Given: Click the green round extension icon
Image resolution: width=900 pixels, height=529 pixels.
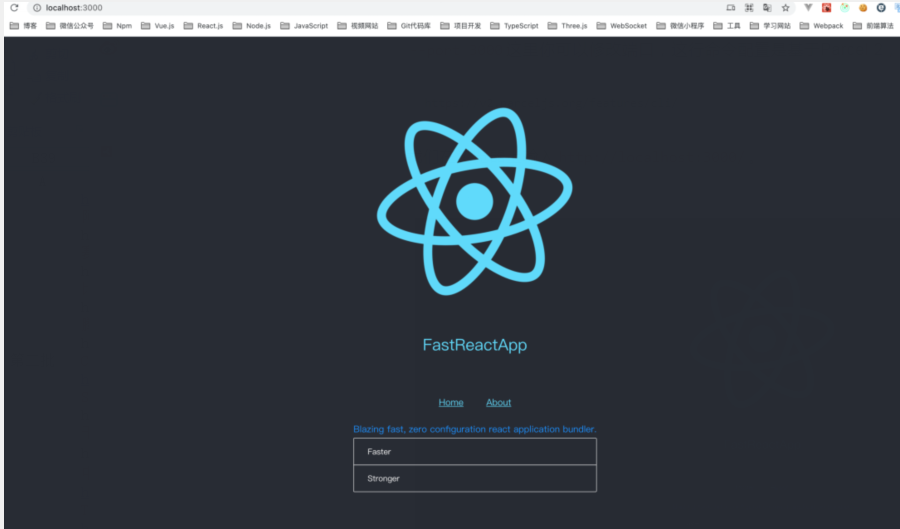Looking at the screenshot, I should click(844, 8).
